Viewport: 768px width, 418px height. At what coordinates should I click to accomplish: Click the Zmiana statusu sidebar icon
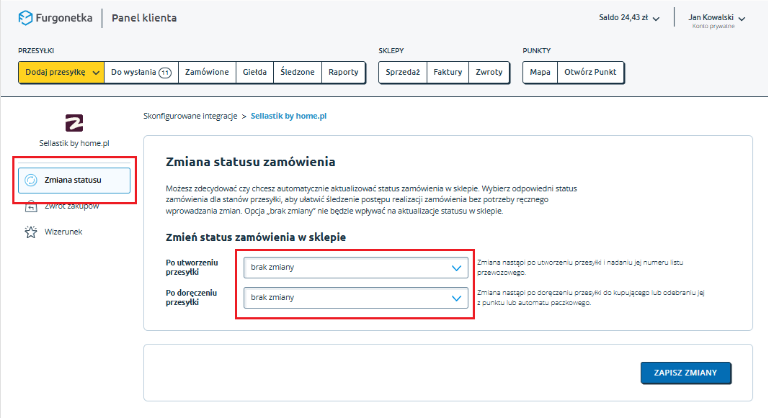tap(30, 180)
